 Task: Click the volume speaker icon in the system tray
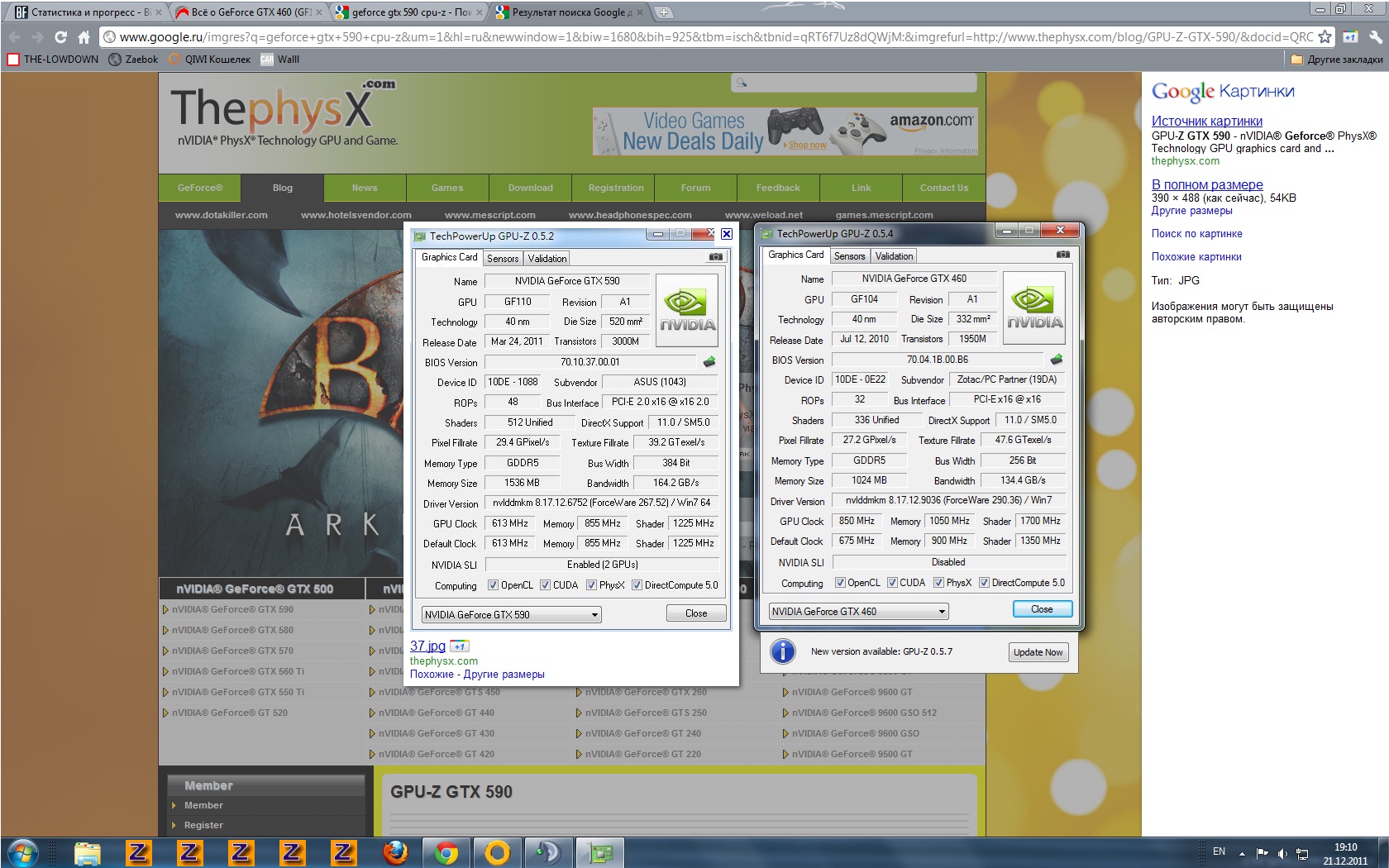pos(1282,853)
